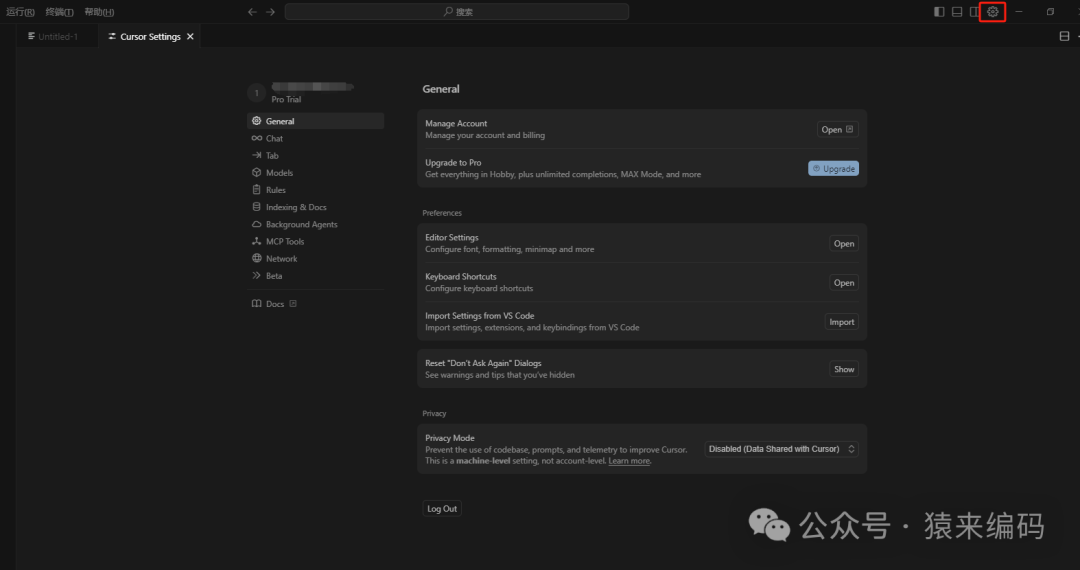The width and height of the screenshot is (1080, 570).
Task: Open Models section cube icon
Action: click(x=256, y=173)
